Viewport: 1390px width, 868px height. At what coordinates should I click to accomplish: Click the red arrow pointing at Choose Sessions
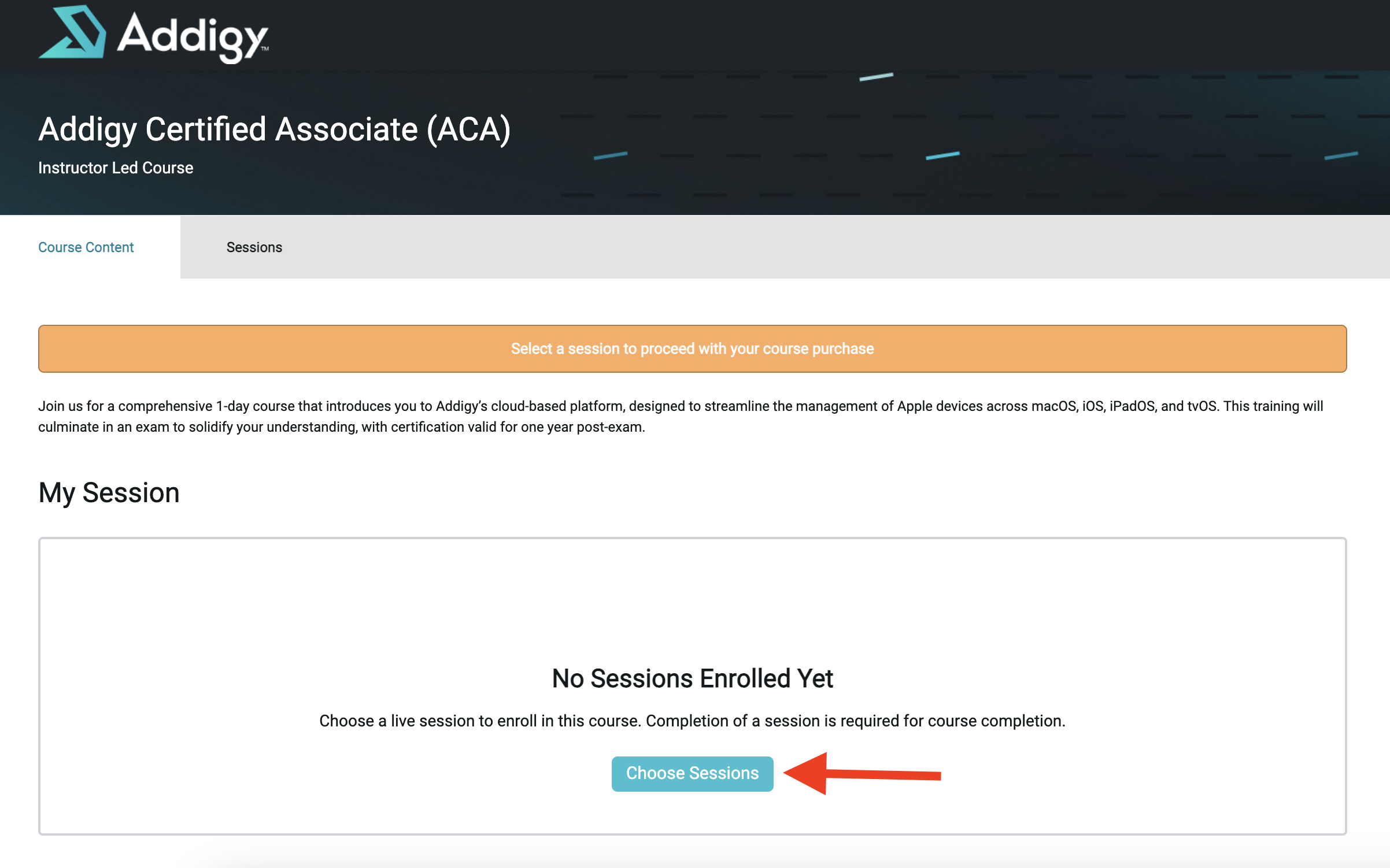click(x=862, y=773)
